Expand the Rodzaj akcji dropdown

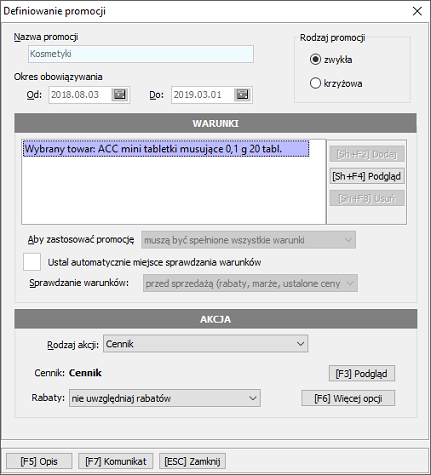click(205, 344)
